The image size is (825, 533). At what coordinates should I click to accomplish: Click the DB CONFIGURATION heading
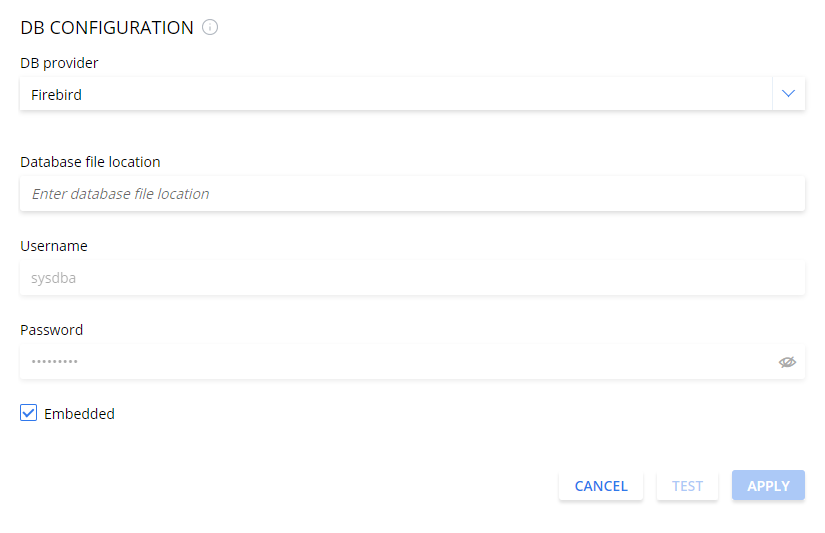point(107,28)
